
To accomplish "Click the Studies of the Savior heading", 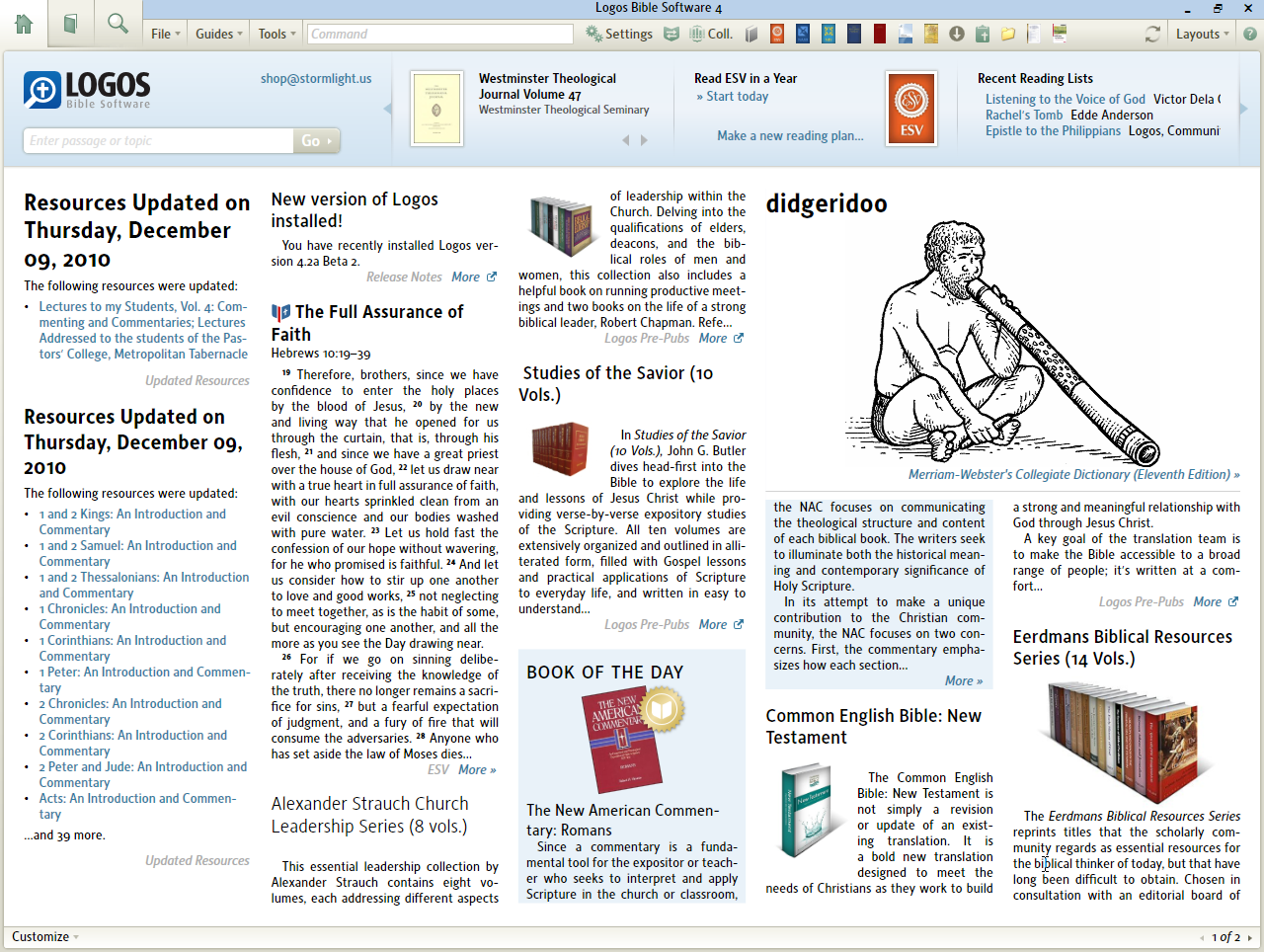I will (616, 384).
